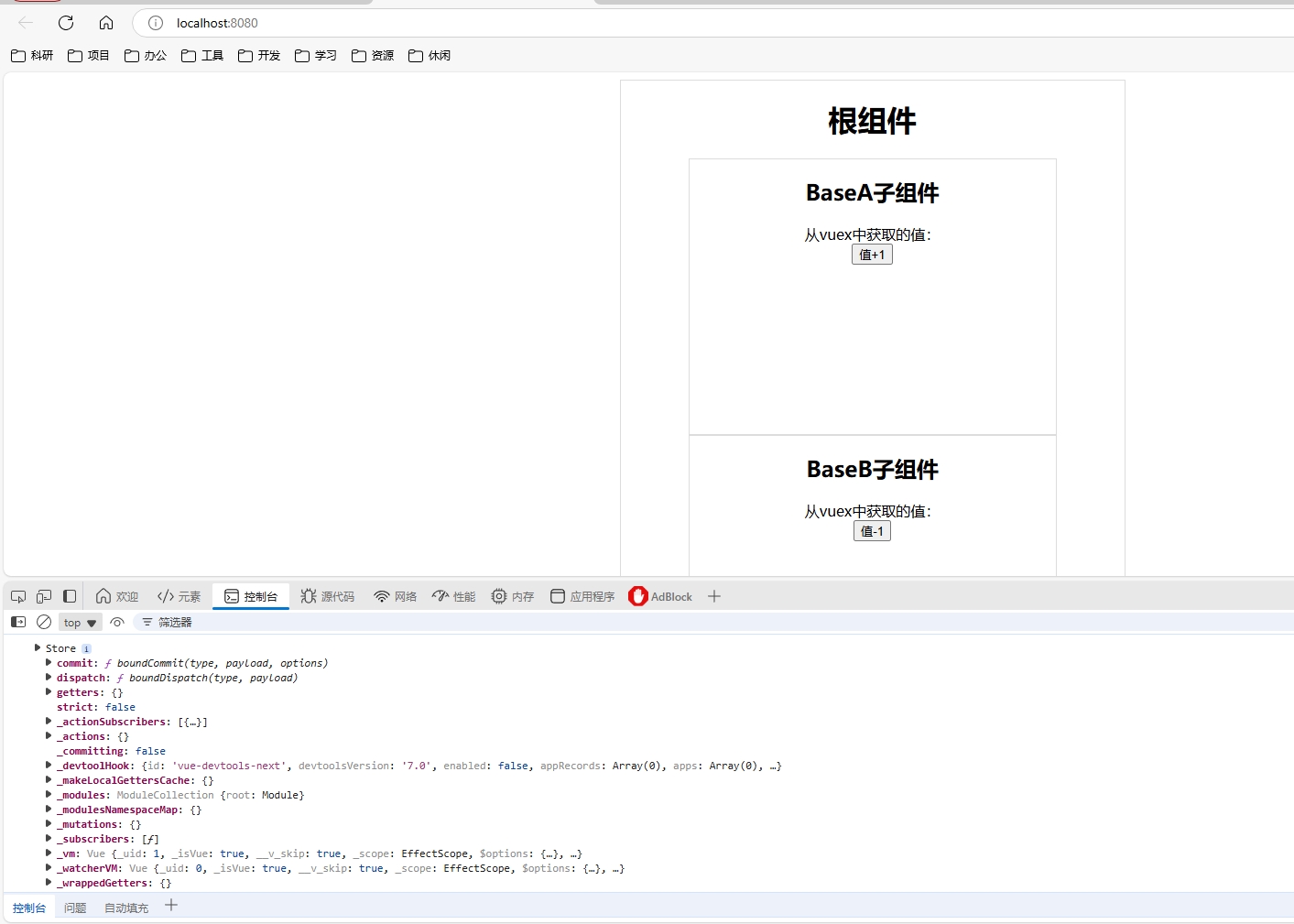Viewport: 1294px width, 924px height.
Task: Click the Store info badge icon
Action: click(86, 648)
